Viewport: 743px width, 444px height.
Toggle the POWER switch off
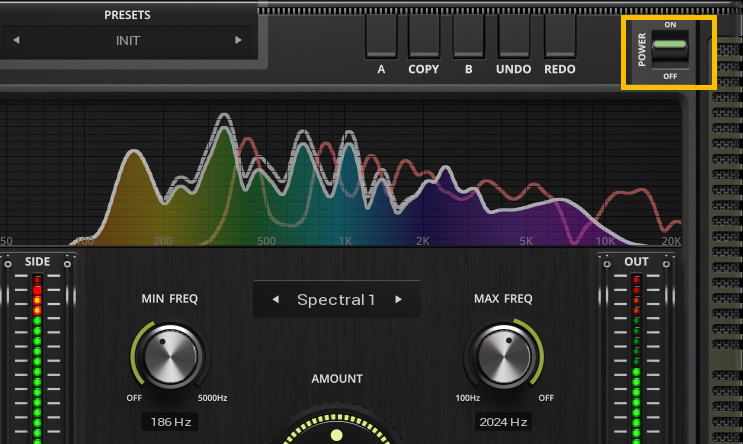tap(670, 49)
